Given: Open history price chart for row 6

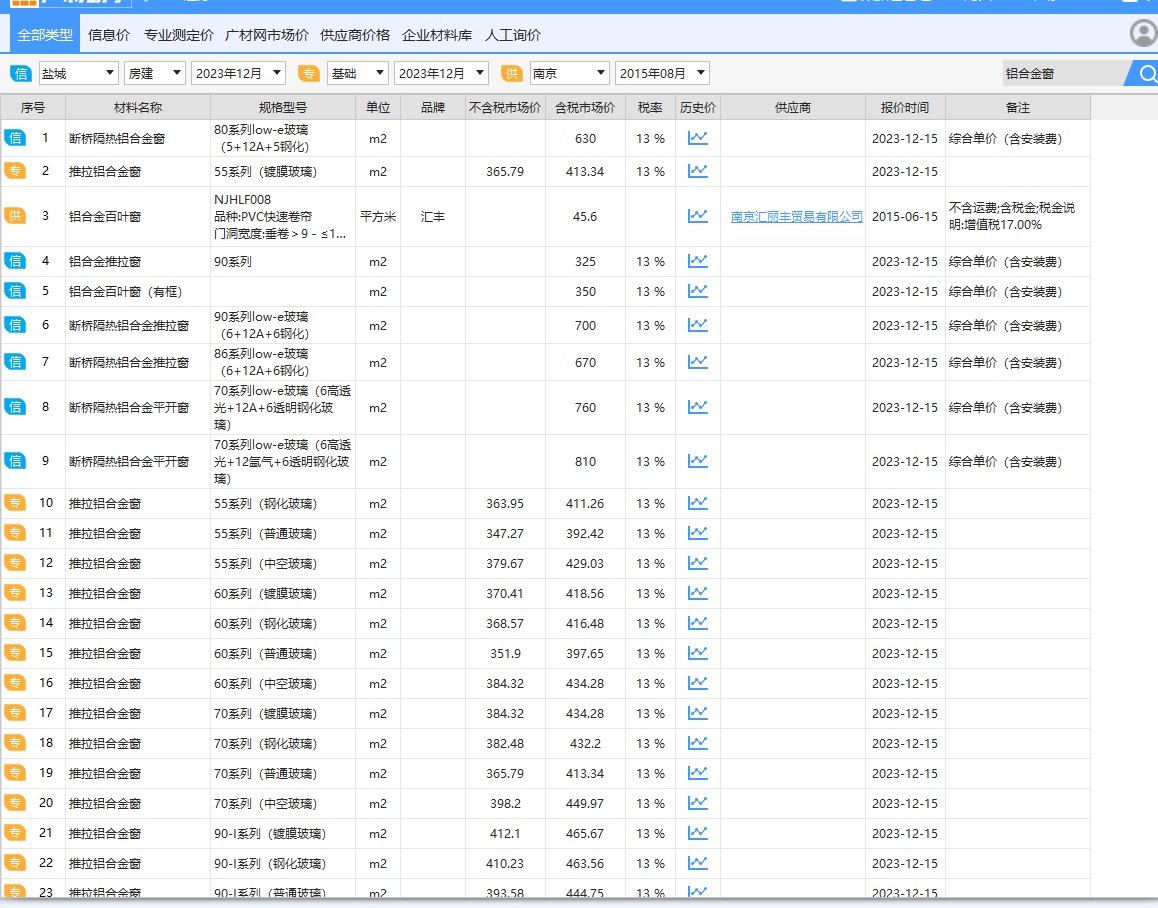Looking at the screenshot, I should click(x=698, y=325).
